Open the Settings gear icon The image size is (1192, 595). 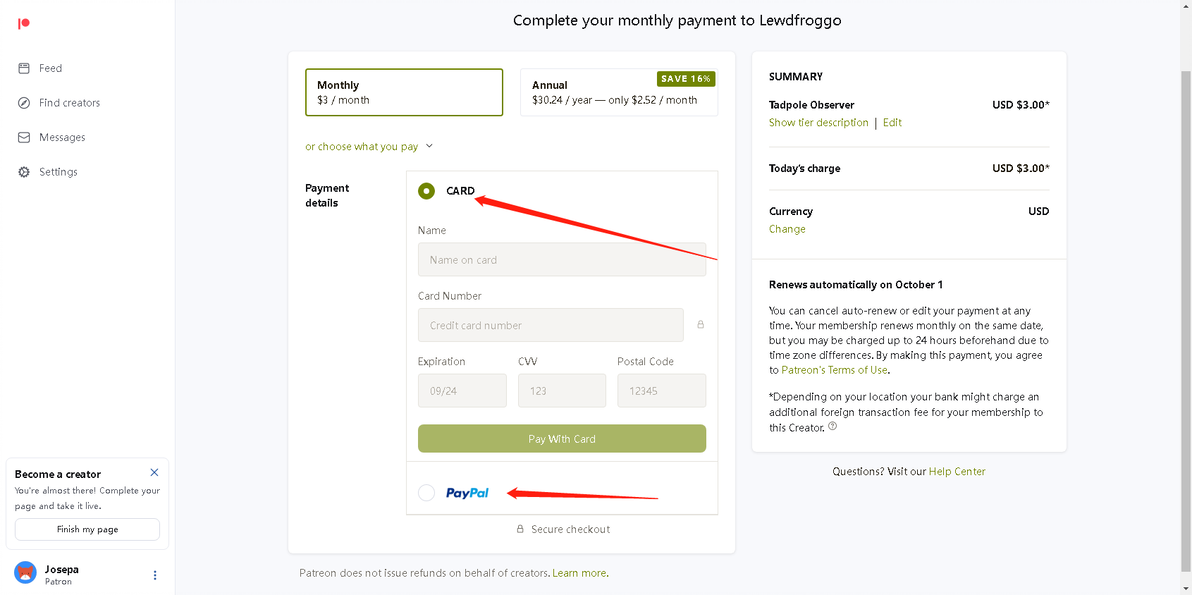tap(24, 172)
